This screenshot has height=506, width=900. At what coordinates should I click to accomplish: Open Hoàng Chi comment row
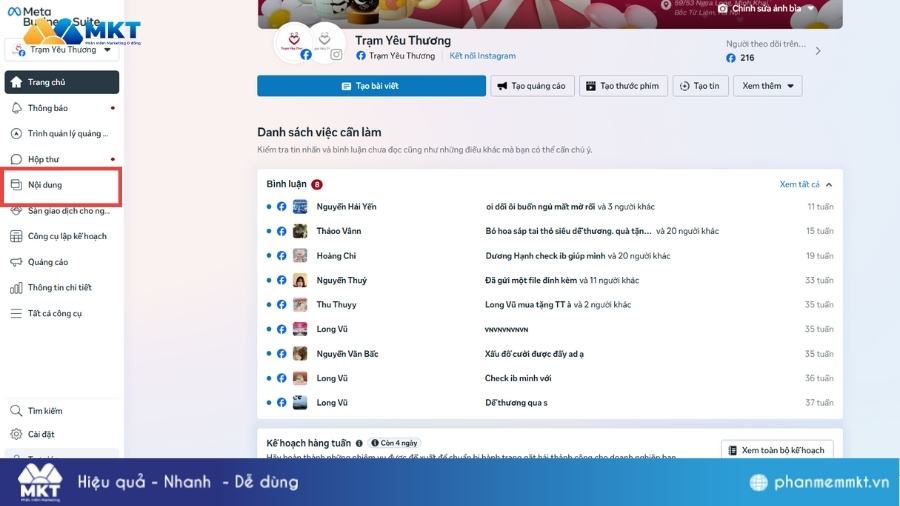click(x=550, y=256)
